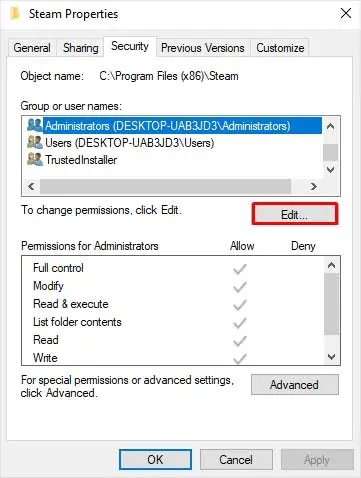Switch to the General tab
Screen dimensions: 361x478
click(x=32, y=48)
